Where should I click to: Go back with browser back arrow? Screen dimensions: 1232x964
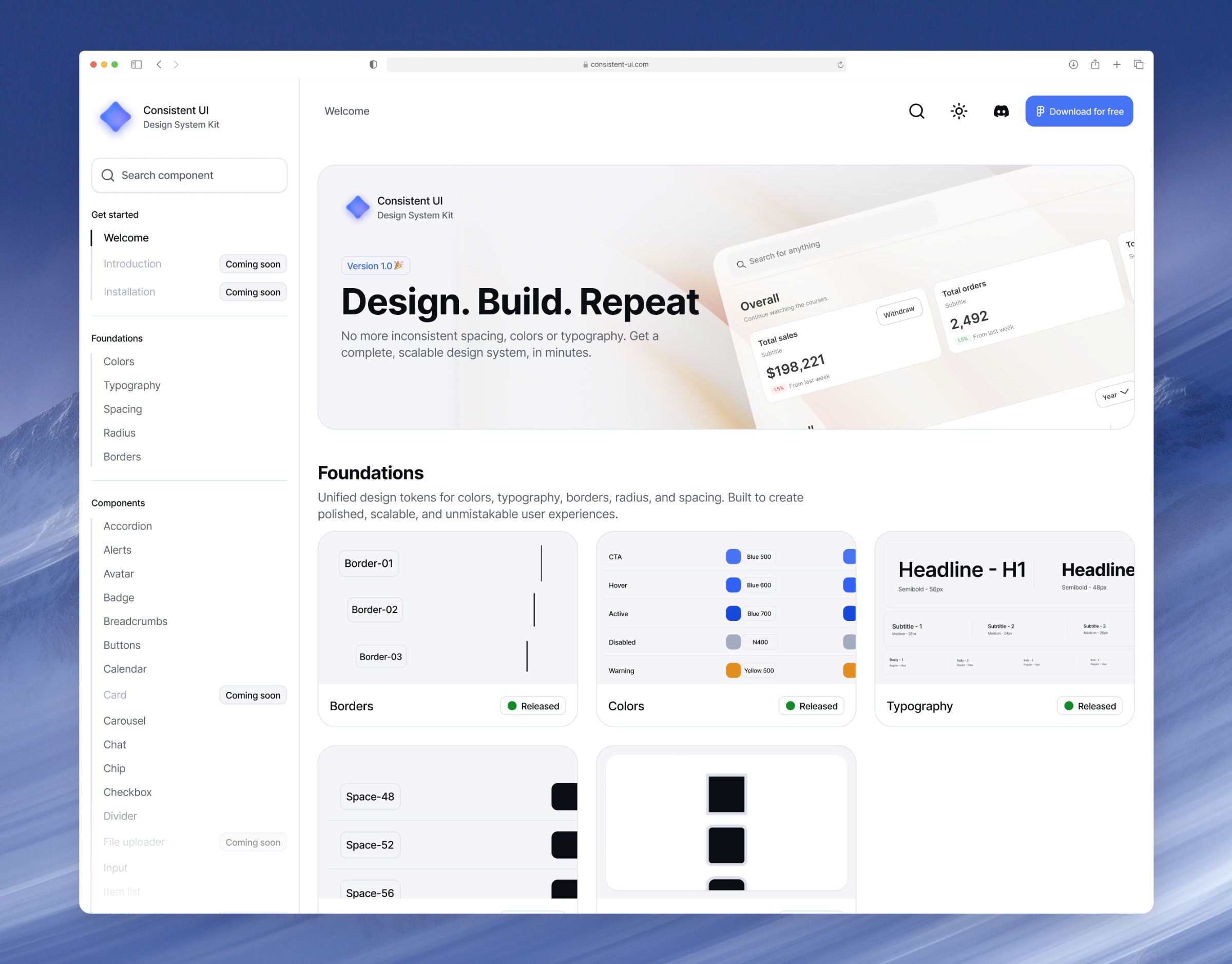(x=159, y=64)
